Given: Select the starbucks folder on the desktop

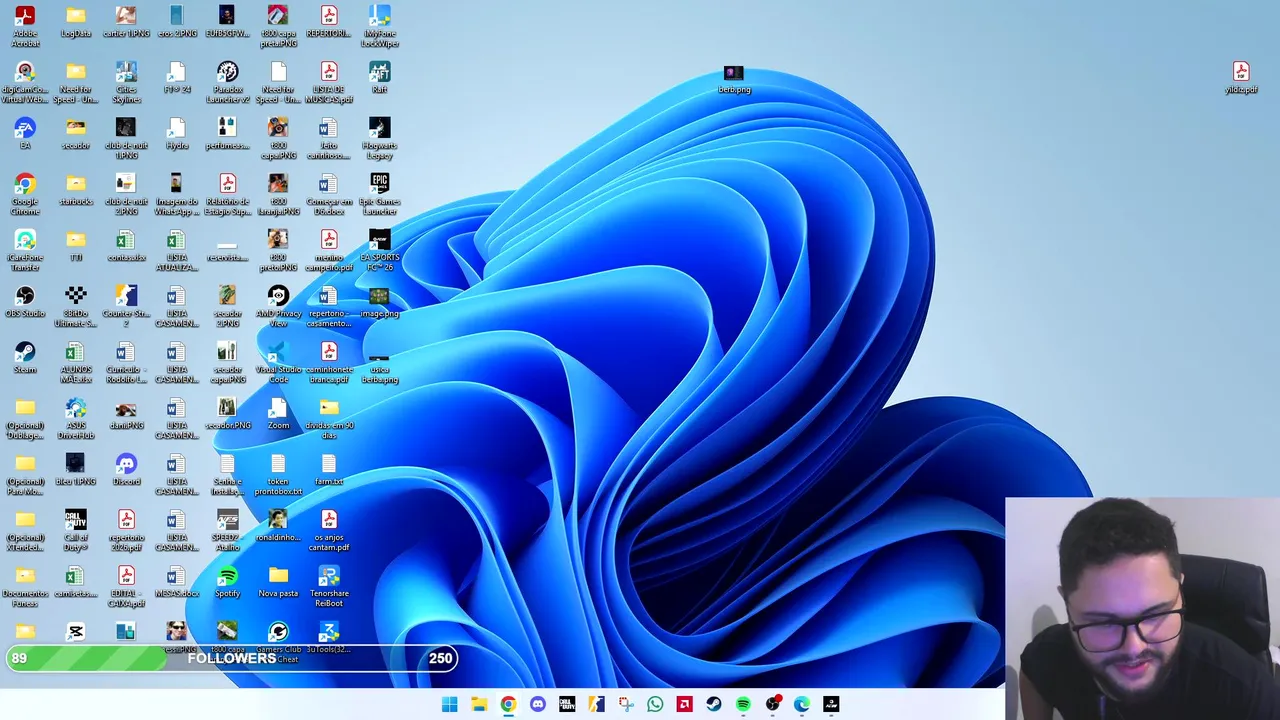Looking at the screenshot, I should click(x=76, y=190).
